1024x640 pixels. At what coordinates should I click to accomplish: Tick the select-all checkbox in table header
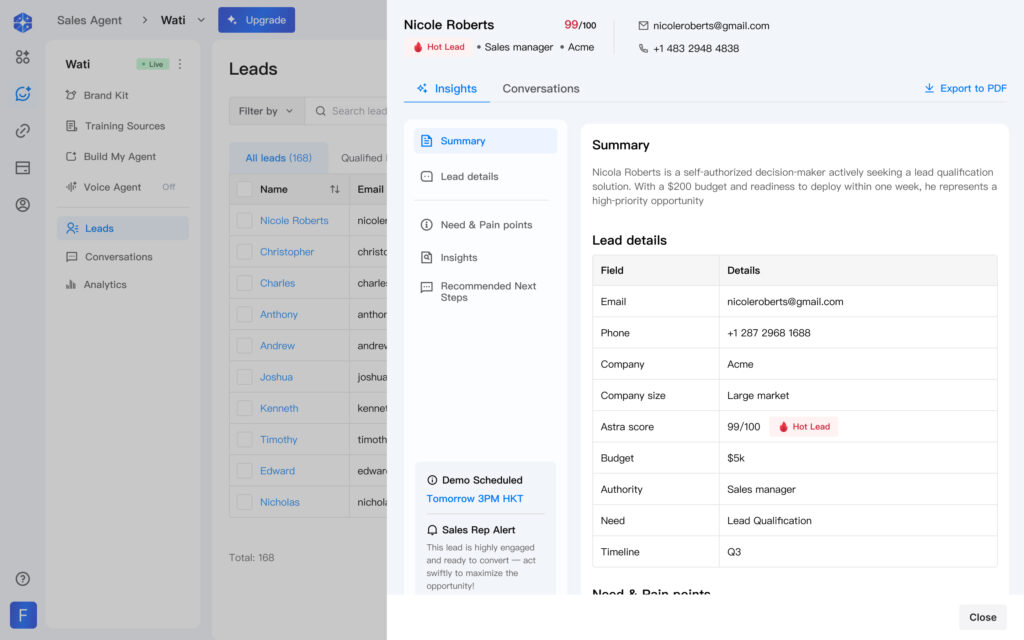[244, 189]
